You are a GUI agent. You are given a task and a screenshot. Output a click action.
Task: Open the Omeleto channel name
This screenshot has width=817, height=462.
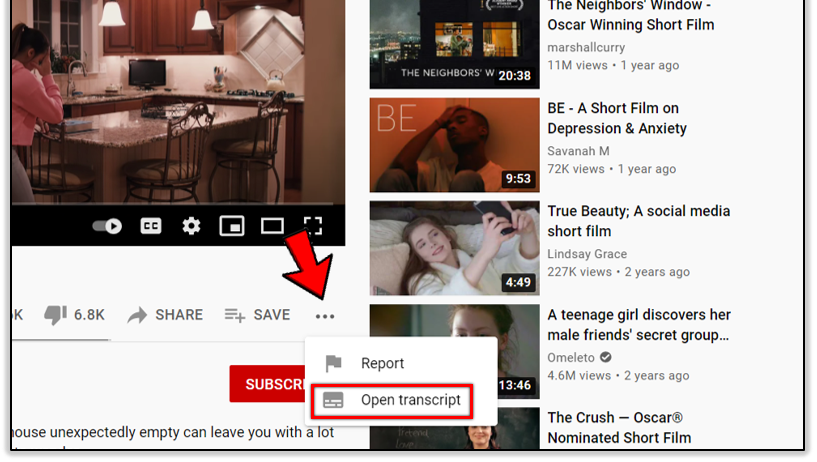point(571,357)
